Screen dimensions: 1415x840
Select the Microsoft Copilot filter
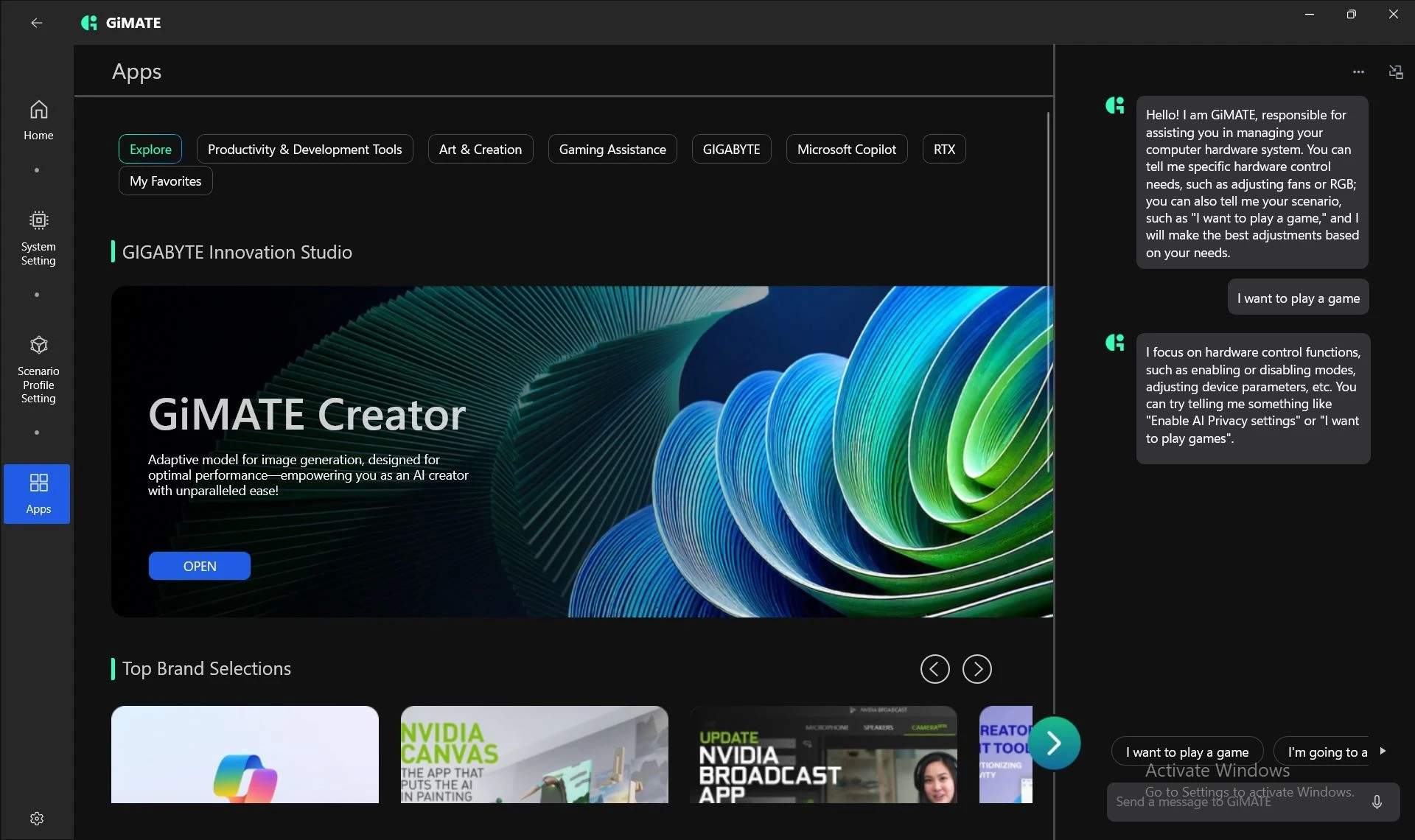(x=846, y=149)
